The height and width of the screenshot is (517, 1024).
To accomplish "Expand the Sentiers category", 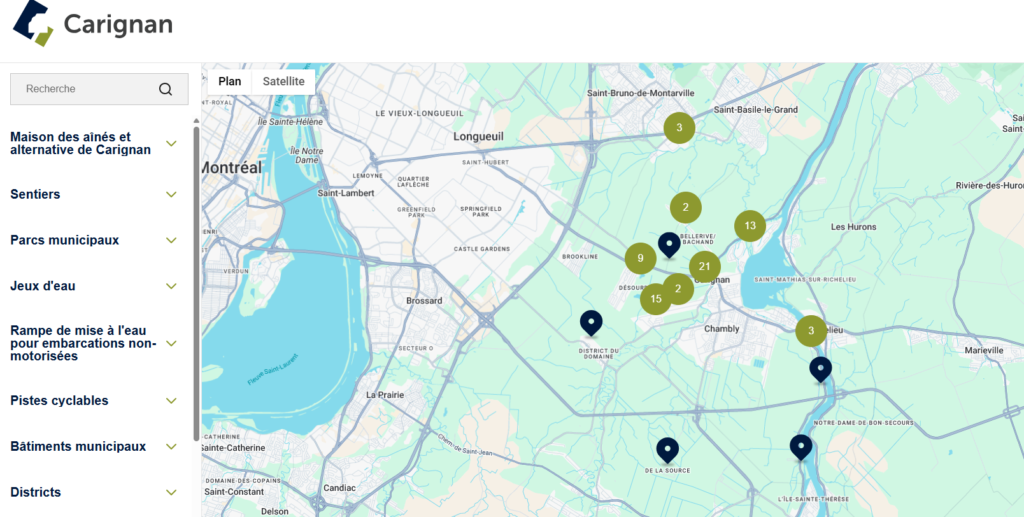I will [171, 194].
